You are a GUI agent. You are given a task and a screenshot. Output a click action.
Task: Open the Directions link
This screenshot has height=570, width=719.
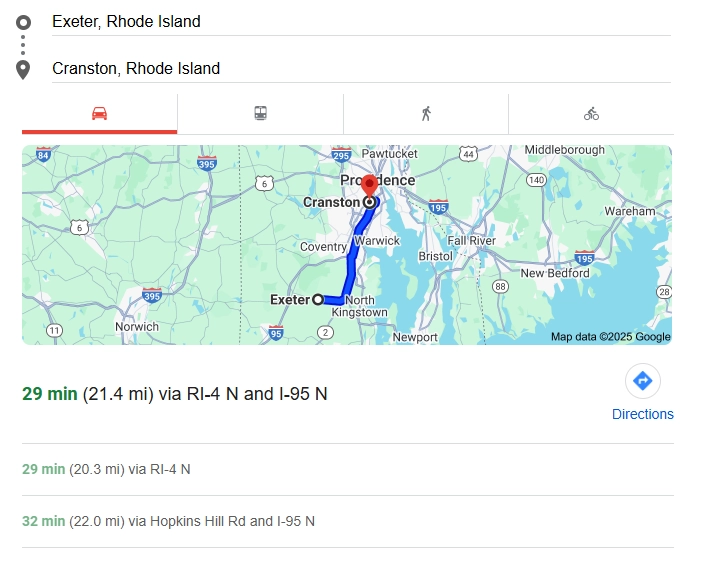click(x=643, y=414)
